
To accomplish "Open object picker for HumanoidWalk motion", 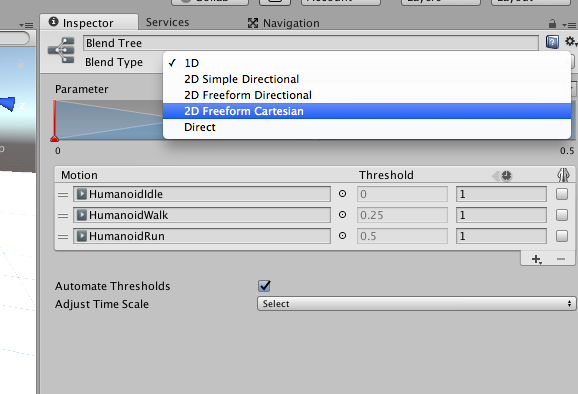I will [342, 215].
